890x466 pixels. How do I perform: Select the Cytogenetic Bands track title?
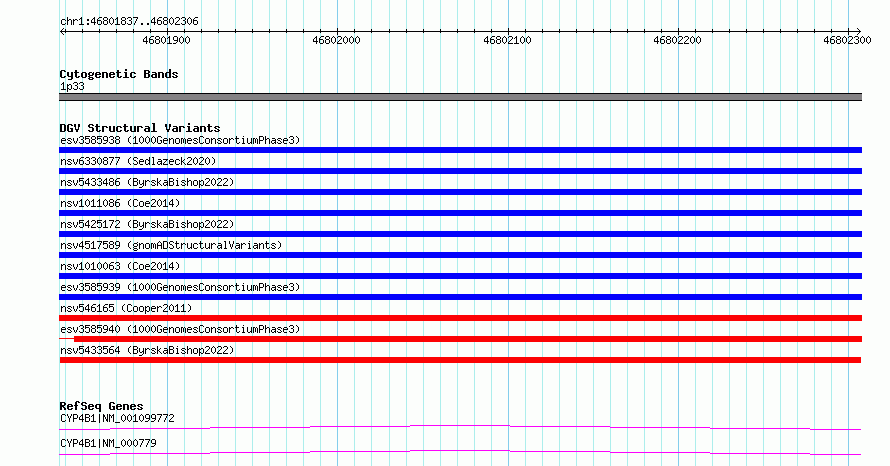119,74
